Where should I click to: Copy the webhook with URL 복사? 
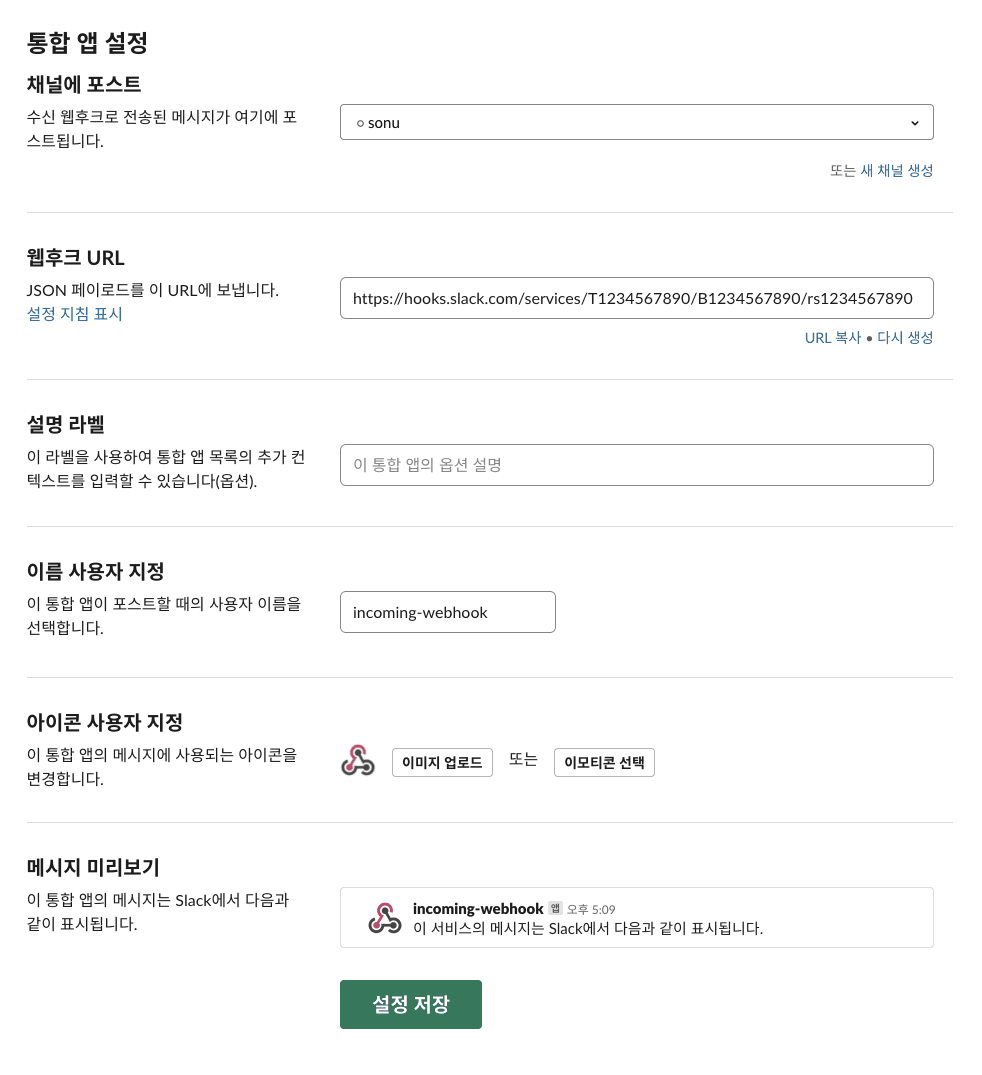[832, 338]
